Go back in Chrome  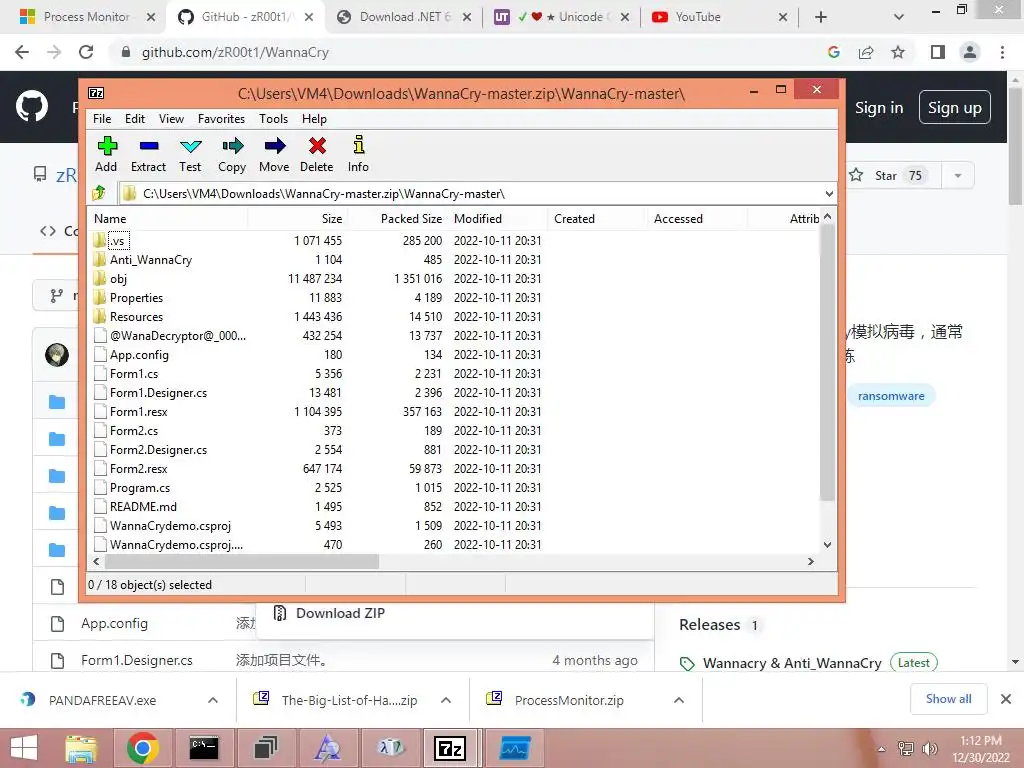(x=22, y=52)
